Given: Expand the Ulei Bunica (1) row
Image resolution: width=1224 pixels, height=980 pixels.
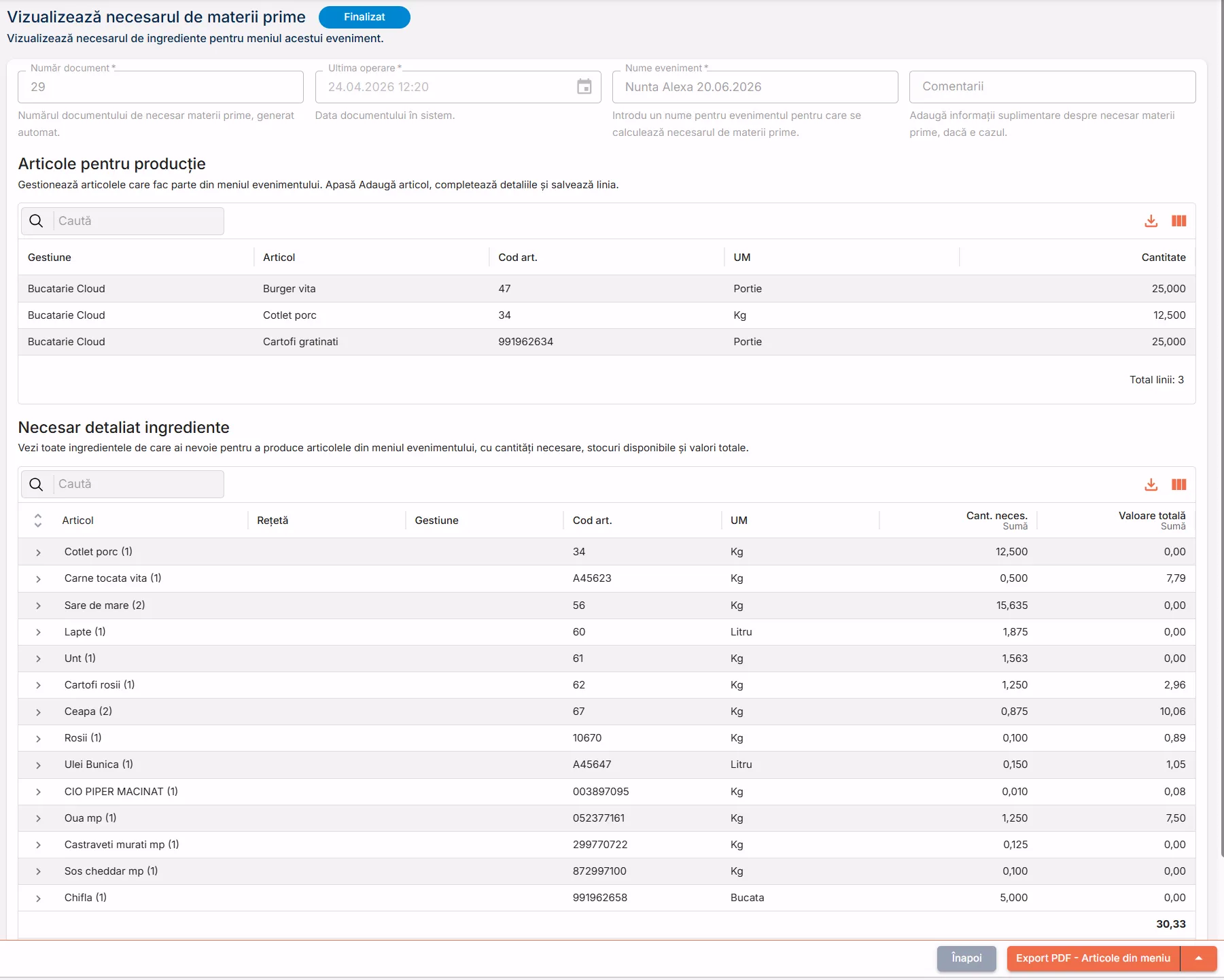Looking at the screenshot, I should coord(38,765).
